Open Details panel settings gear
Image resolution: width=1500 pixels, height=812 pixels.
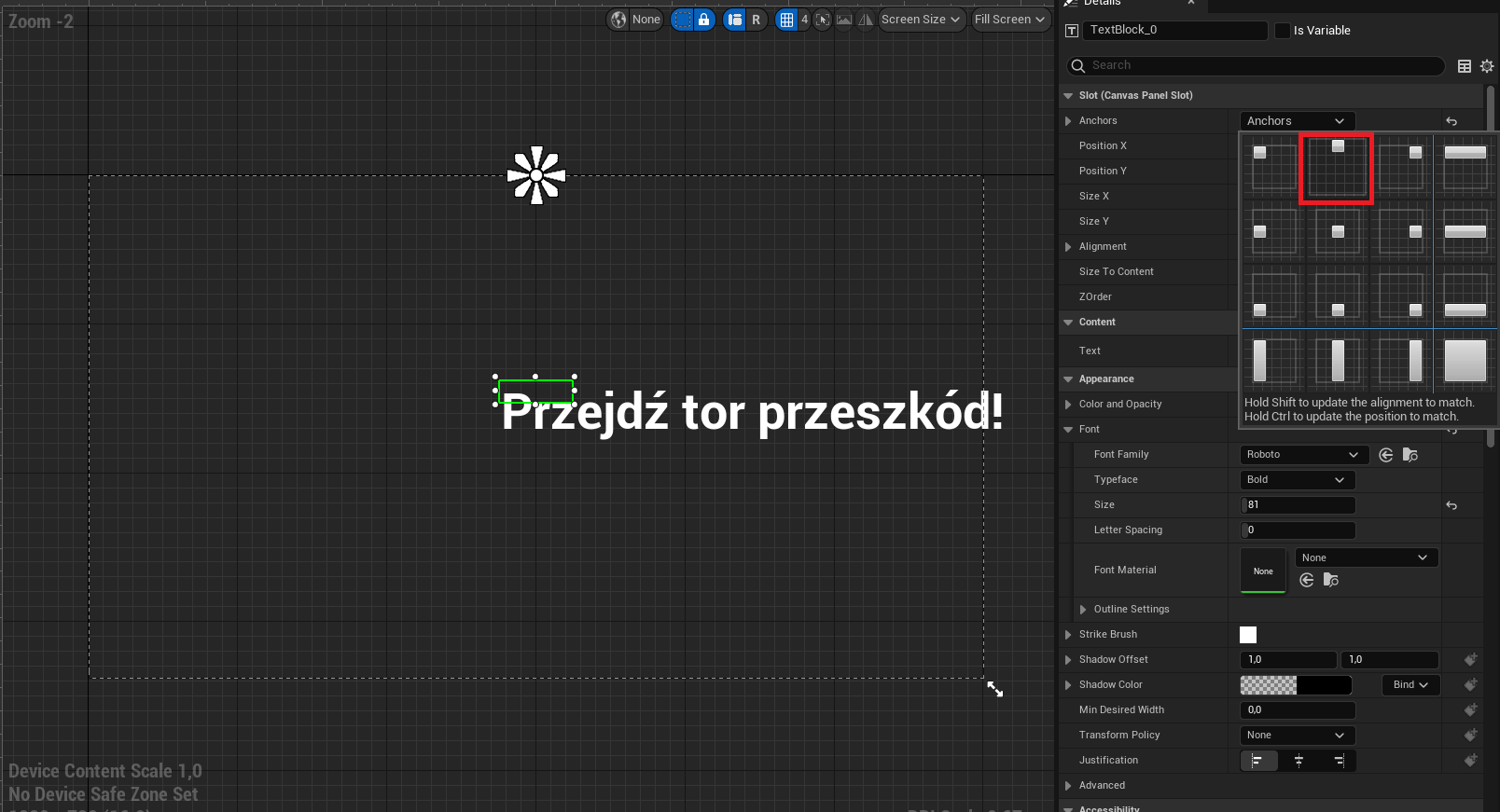point(1487,66)
